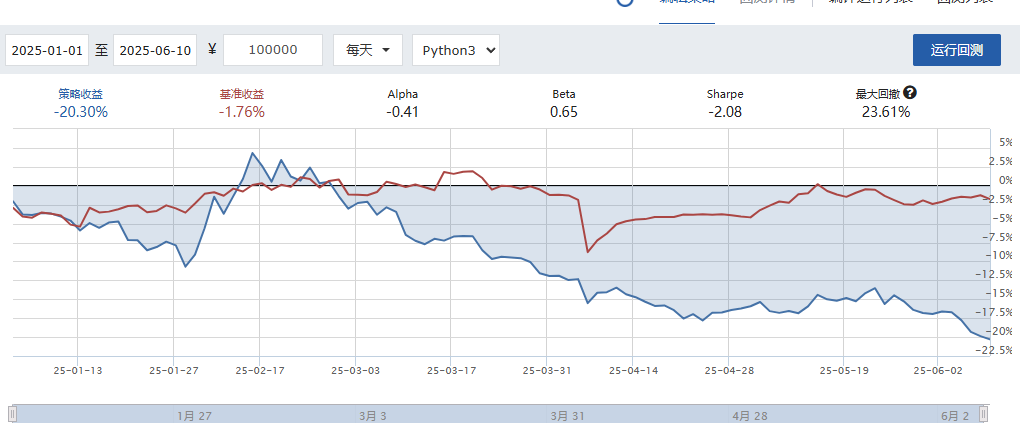Click the help icon beside 最大回撤

click(x=910, y=93)
